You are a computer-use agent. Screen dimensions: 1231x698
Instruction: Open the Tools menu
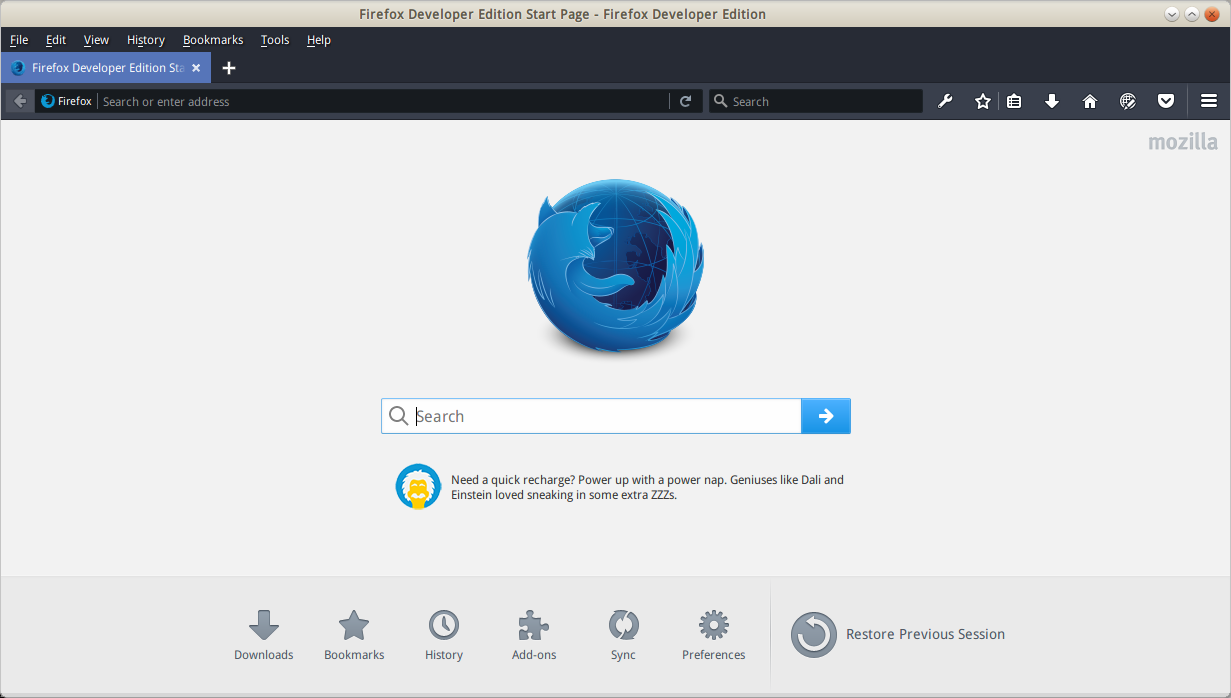click(x=274, y=40)
